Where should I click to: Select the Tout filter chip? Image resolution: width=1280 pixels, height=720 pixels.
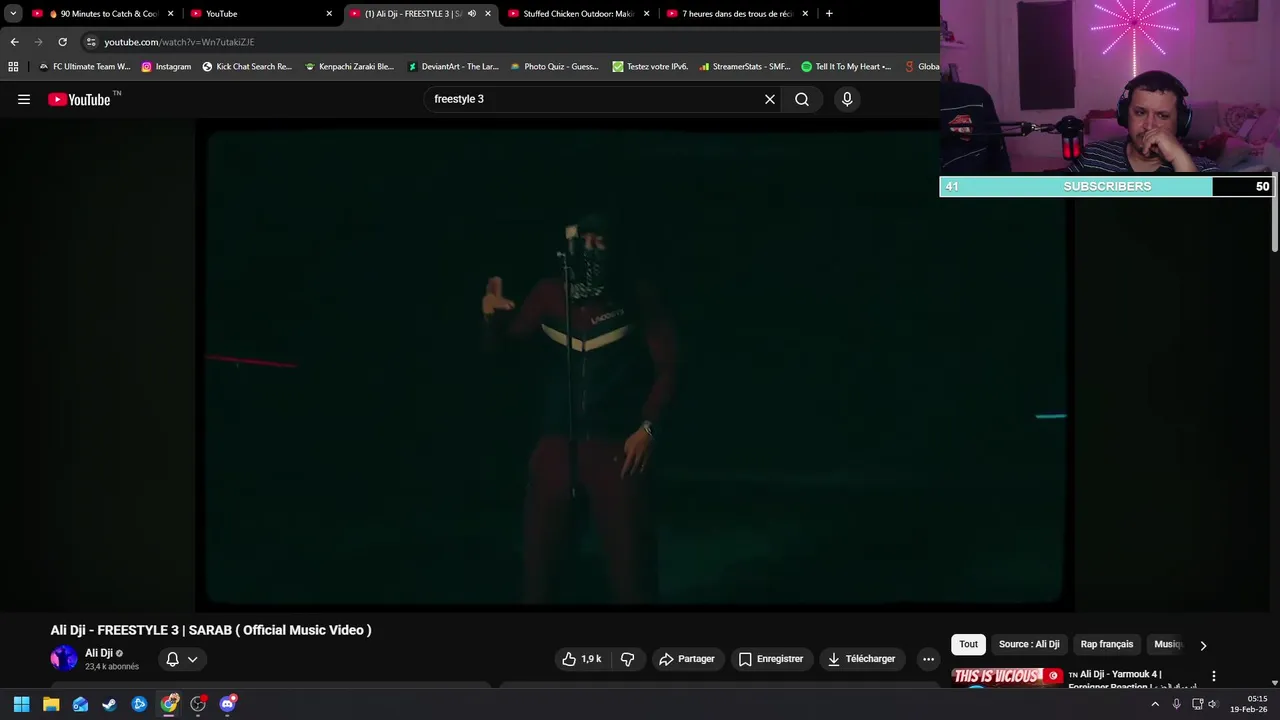tap(969, 644)
